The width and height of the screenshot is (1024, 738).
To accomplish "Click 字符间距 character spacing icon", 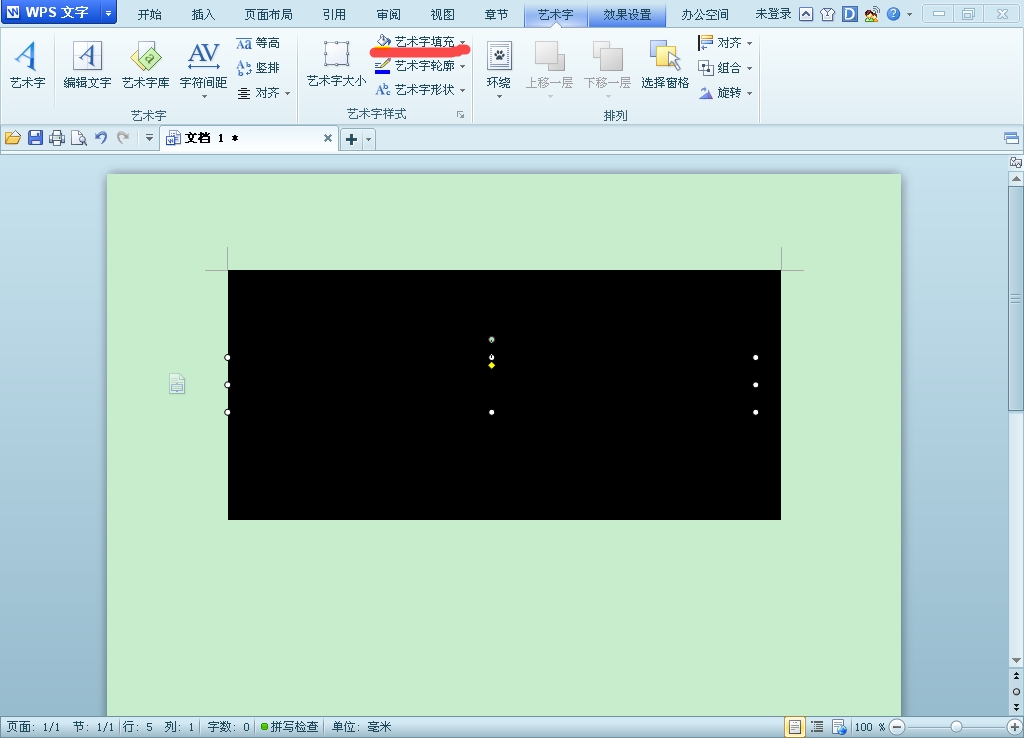I will point(203,57).
